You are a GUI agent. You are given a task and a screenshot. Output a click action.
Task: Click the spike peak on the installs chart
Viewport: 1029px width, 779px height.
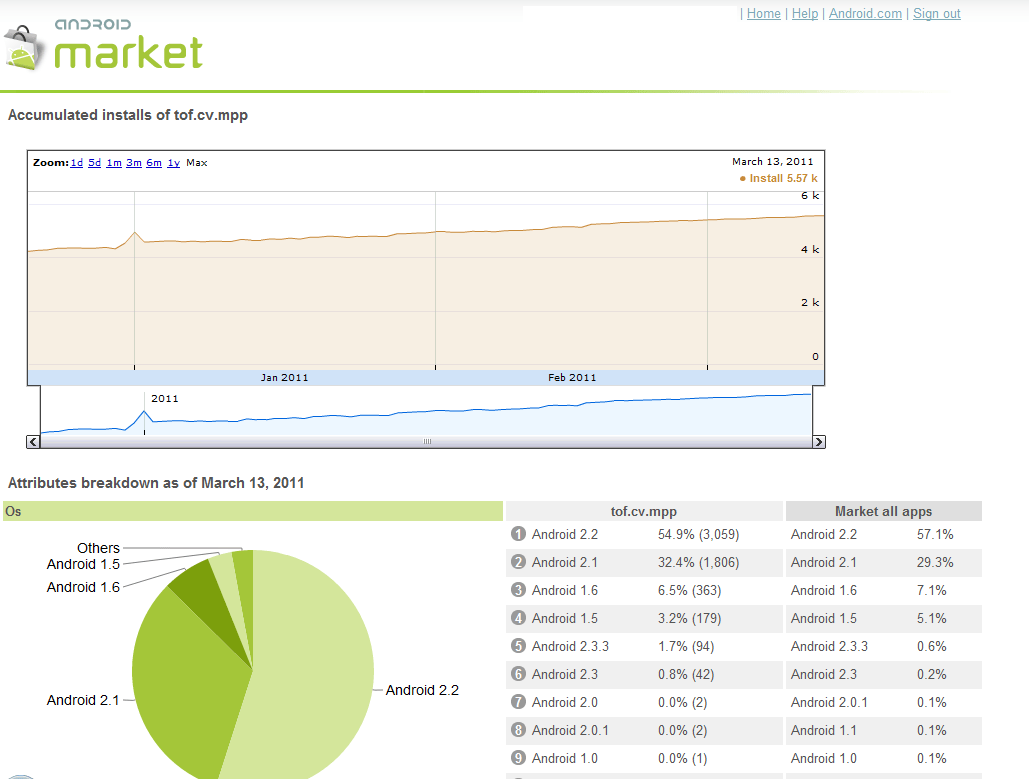pyautogui.click(x=135, y=232)
